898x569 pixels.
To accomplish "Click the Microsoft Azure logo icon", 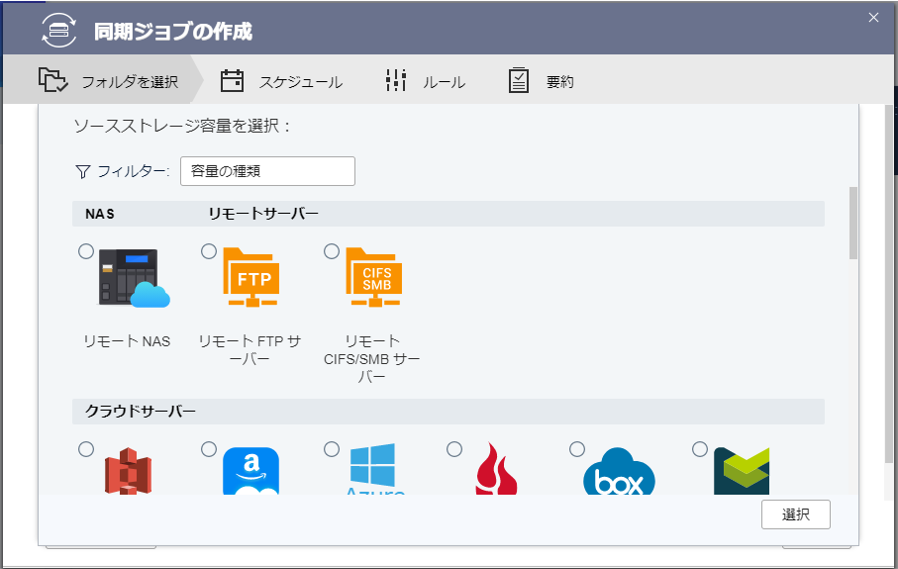I will [x=373, y=472].
